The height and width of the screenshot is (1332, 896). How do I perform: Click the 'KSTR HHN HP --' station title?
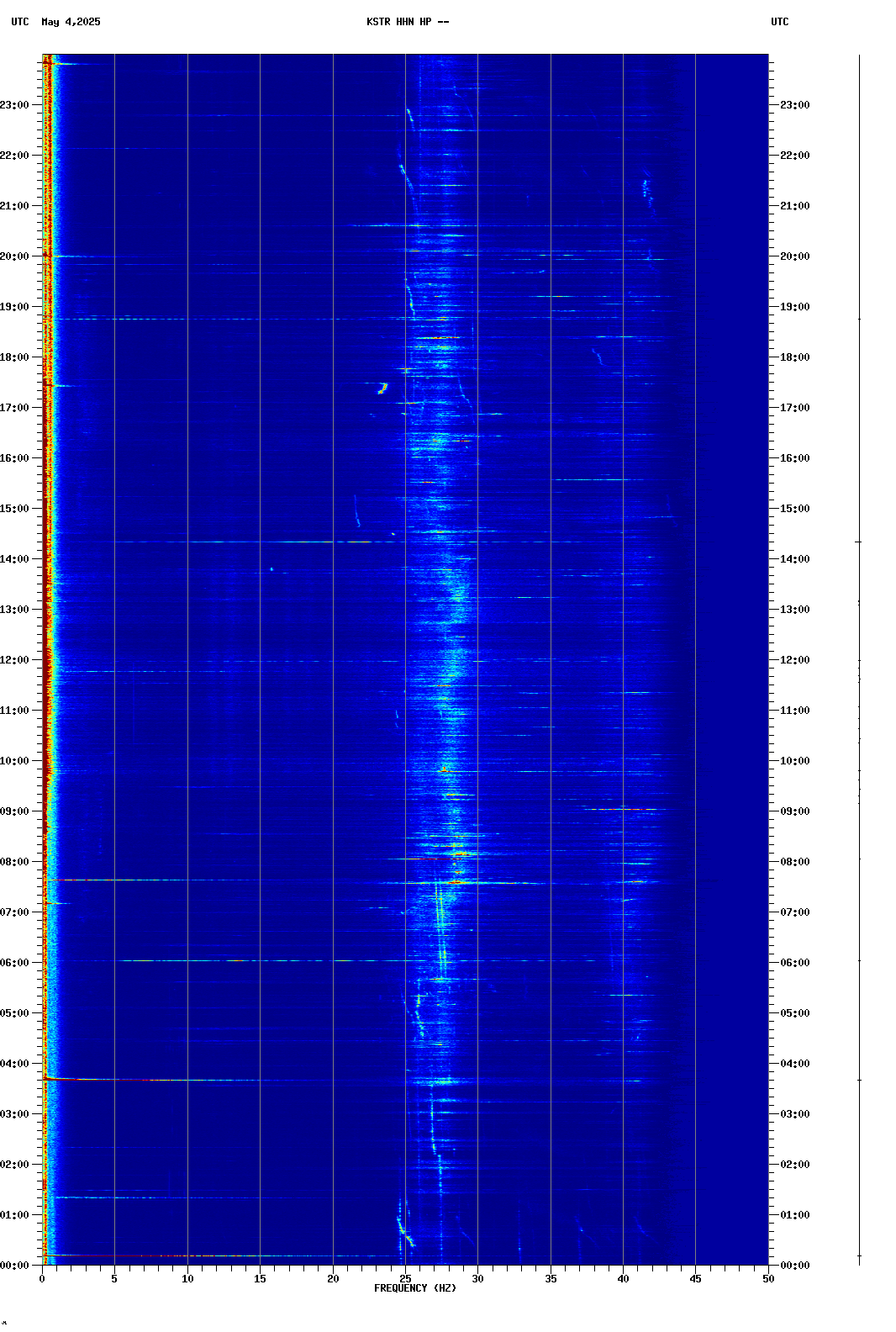(408, 22)
